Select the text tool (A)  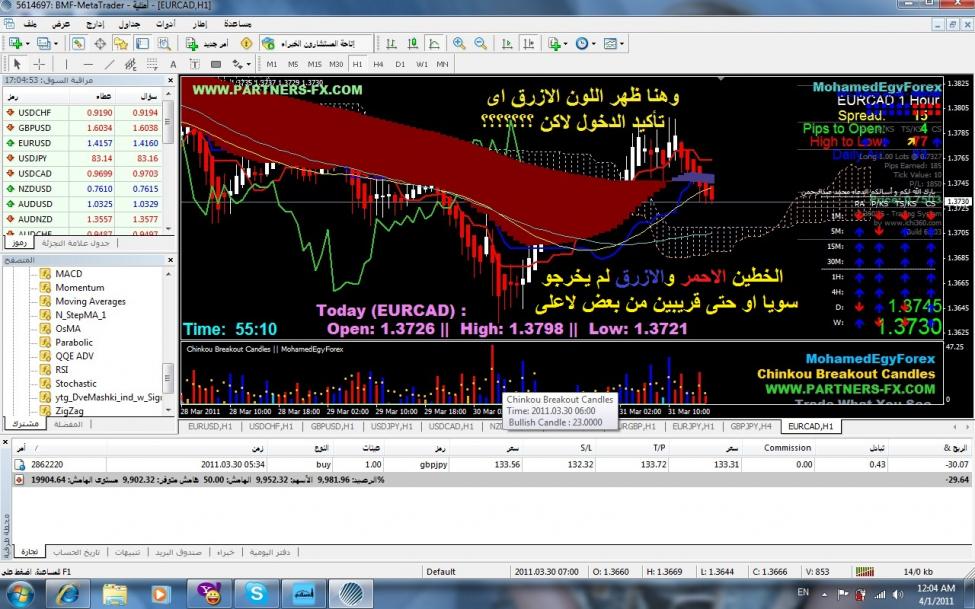173,64
